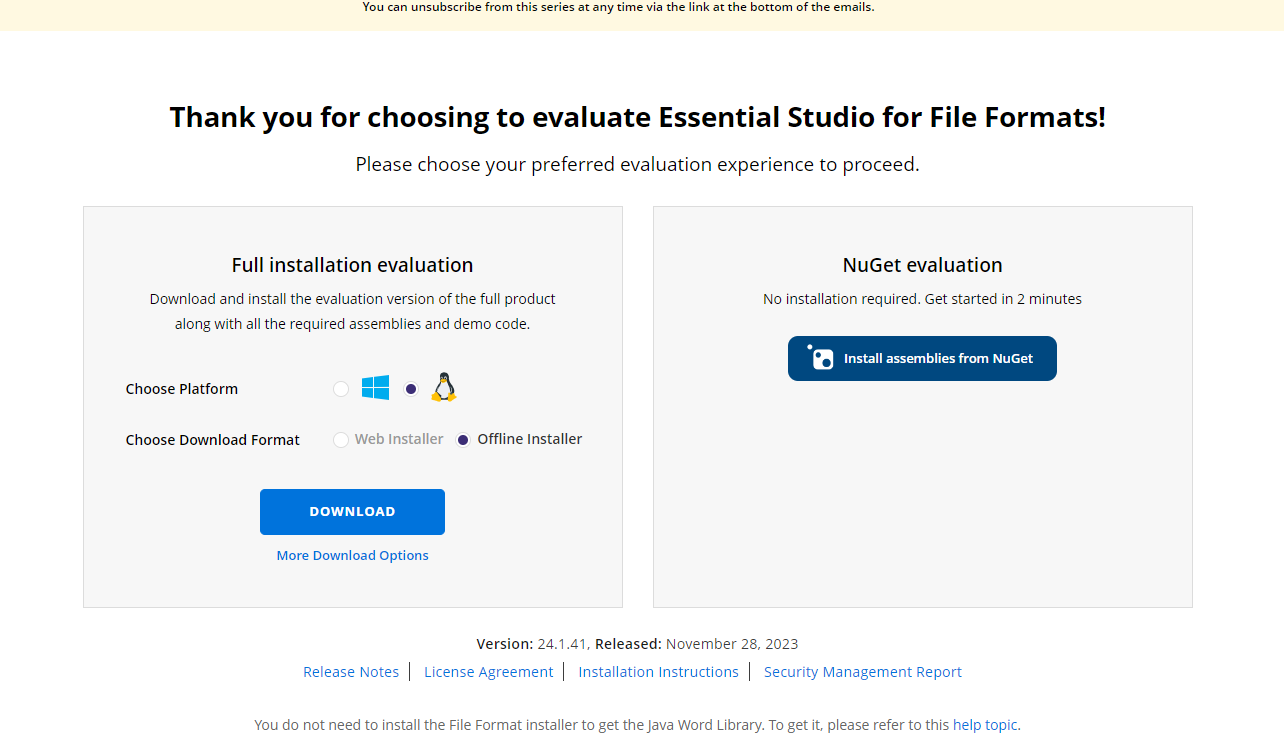Click the NuGet icon inside the install button
Image resolution: width=1284 pixels, height=739 pixels.
823,358
